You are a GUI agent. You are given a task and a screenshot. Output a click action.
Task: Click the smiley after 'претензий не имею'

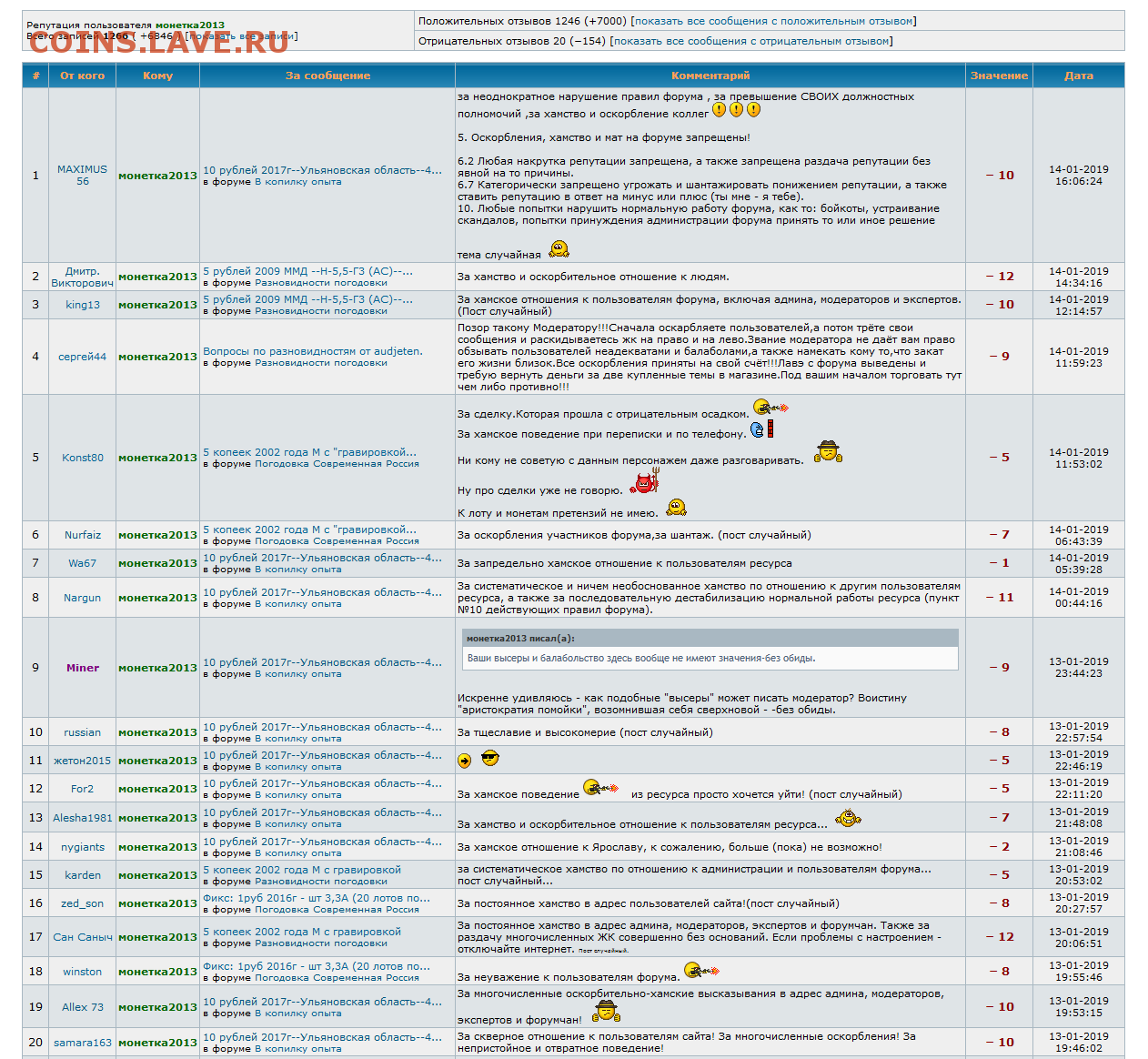click(x=676, y=507)
